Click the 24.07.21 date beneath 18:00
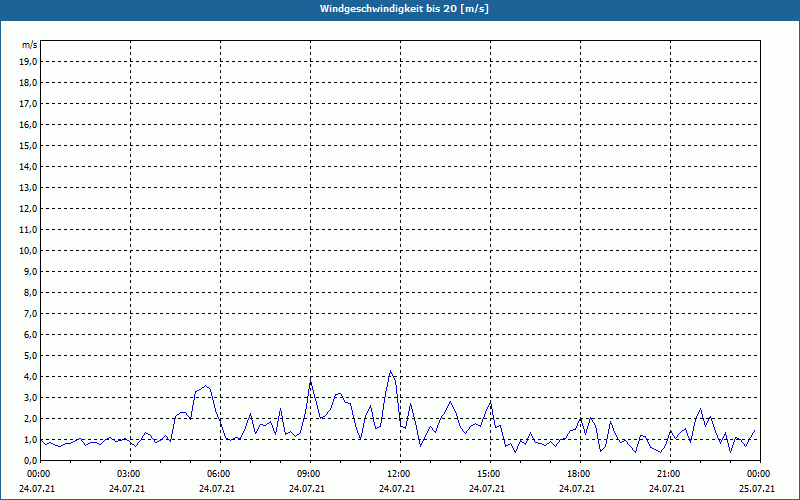The image size is (800, 500). (577, 489)
